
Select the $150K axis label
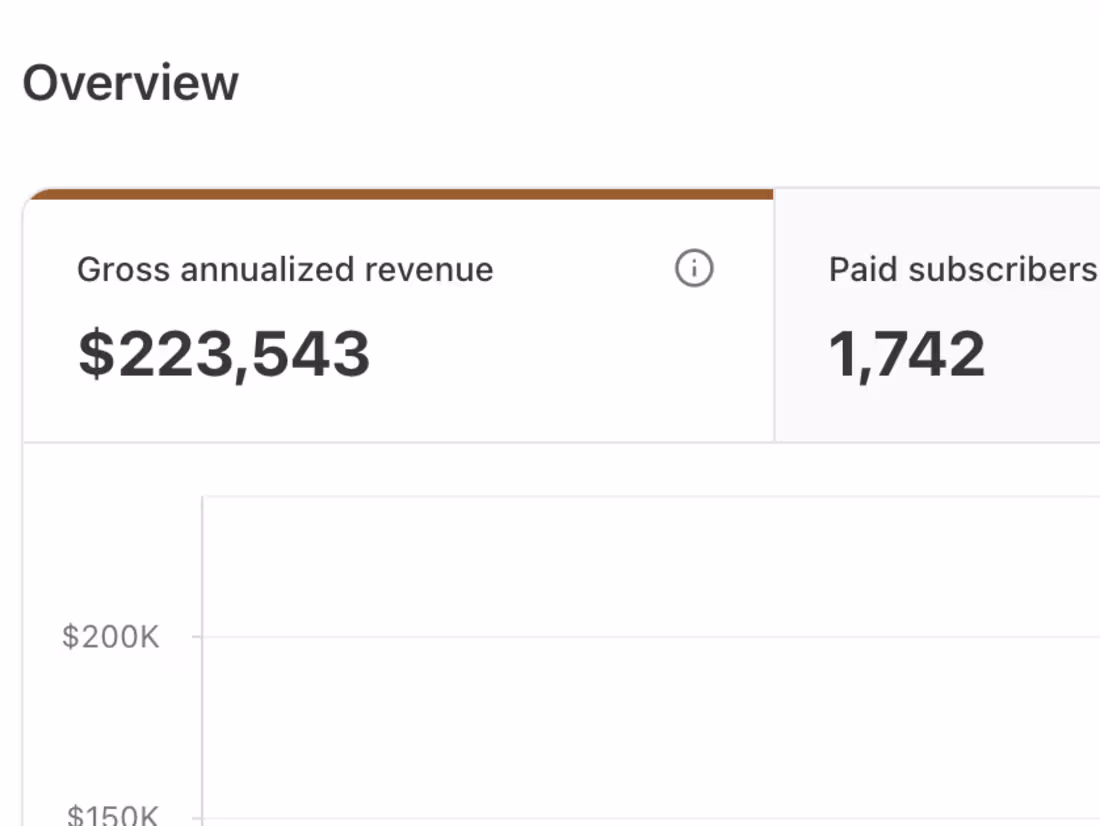pos(112,815)
